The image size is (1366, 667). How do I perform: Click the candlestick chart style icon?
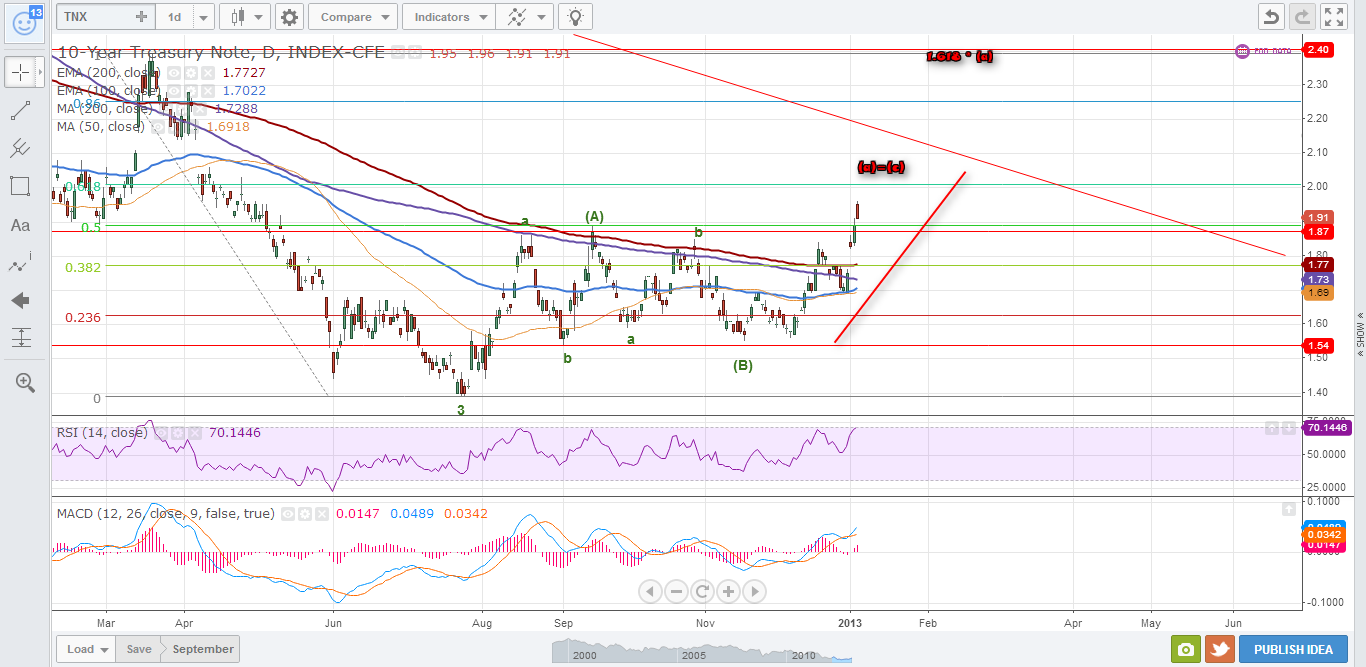point(236,17)
